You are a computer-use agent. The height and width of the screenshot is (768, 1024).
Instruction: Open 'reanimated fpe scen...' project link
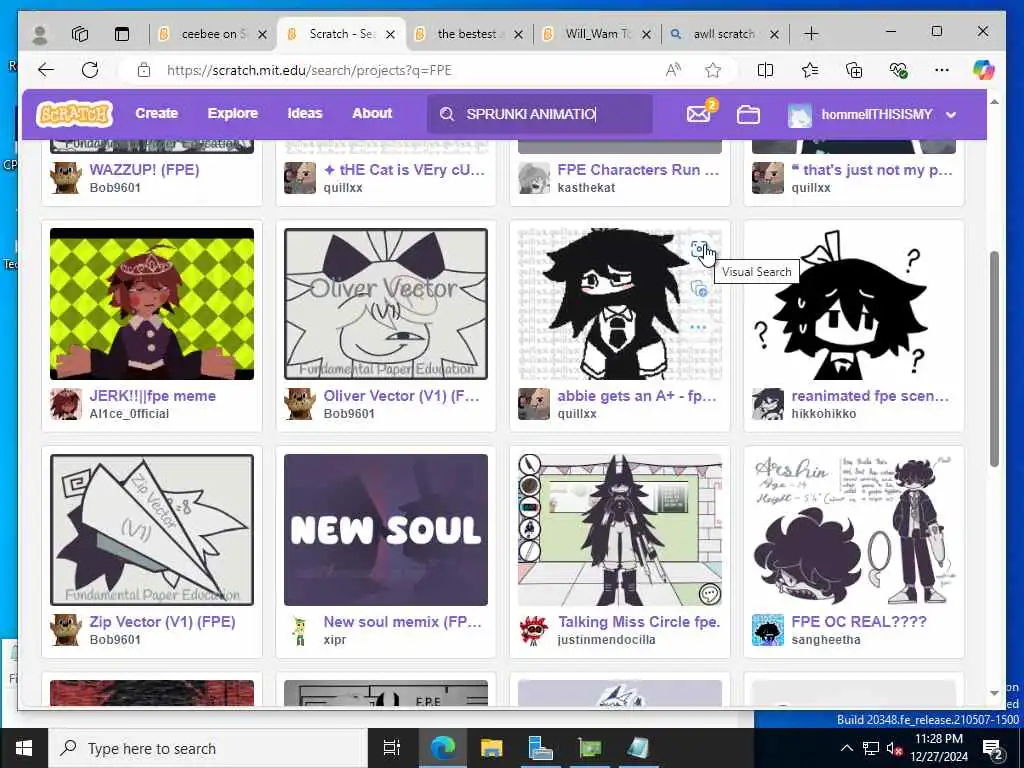[870, 396]
